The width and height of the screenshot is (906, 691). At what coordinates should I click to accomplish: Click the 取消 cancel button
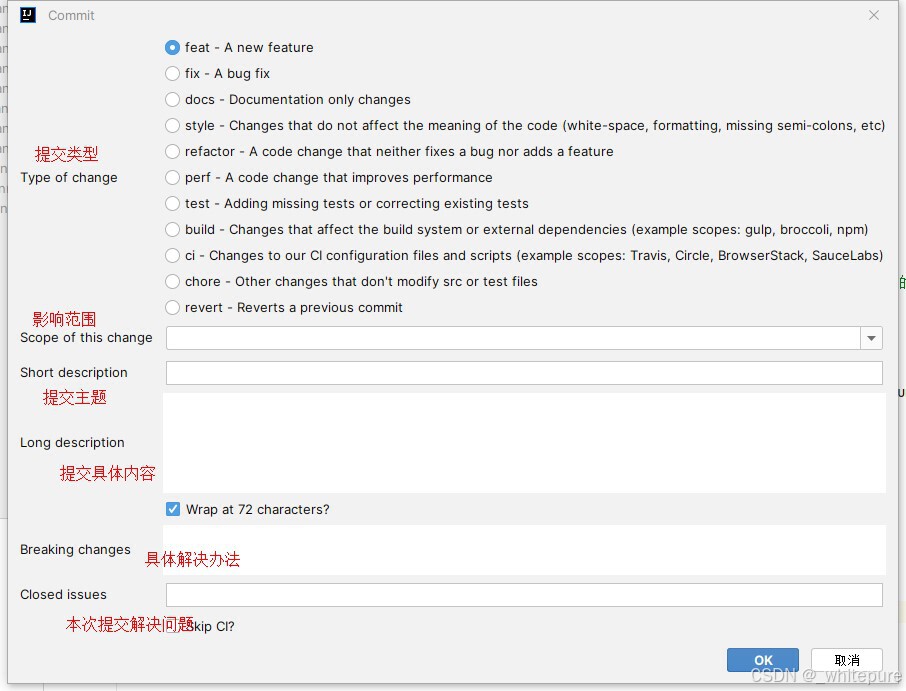point(846,660)
